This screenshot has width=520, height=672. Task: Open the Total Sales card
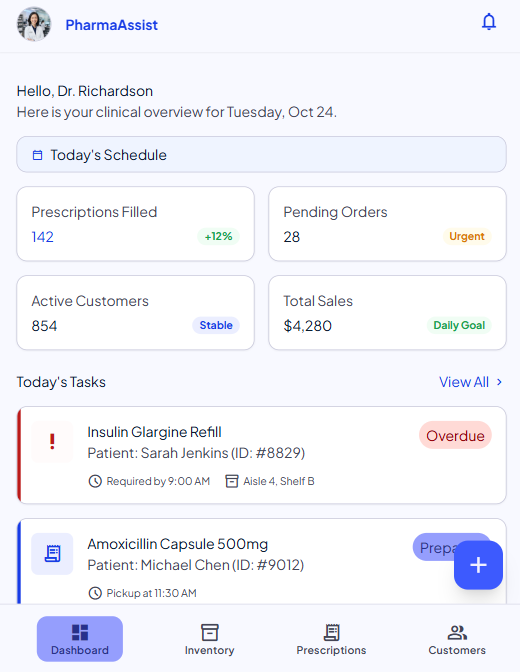[x=387, y=313]
